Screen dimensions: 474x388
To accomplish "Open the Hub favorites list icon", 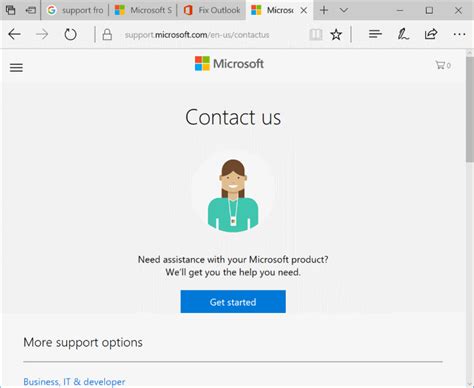I will [x=375, y=34].
